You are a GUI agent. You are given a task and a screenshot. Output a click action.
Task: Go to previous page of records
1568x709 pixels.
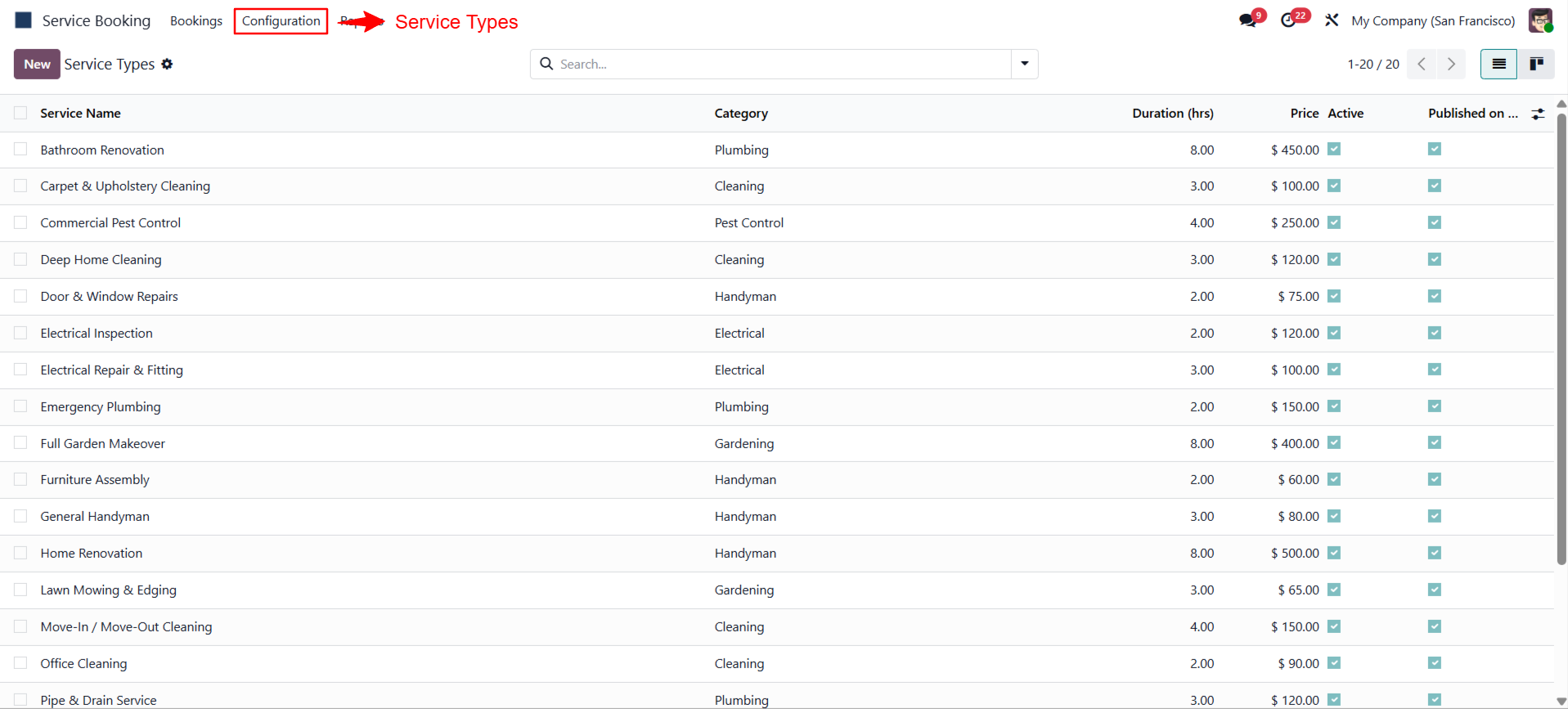tap(1422, 64)
